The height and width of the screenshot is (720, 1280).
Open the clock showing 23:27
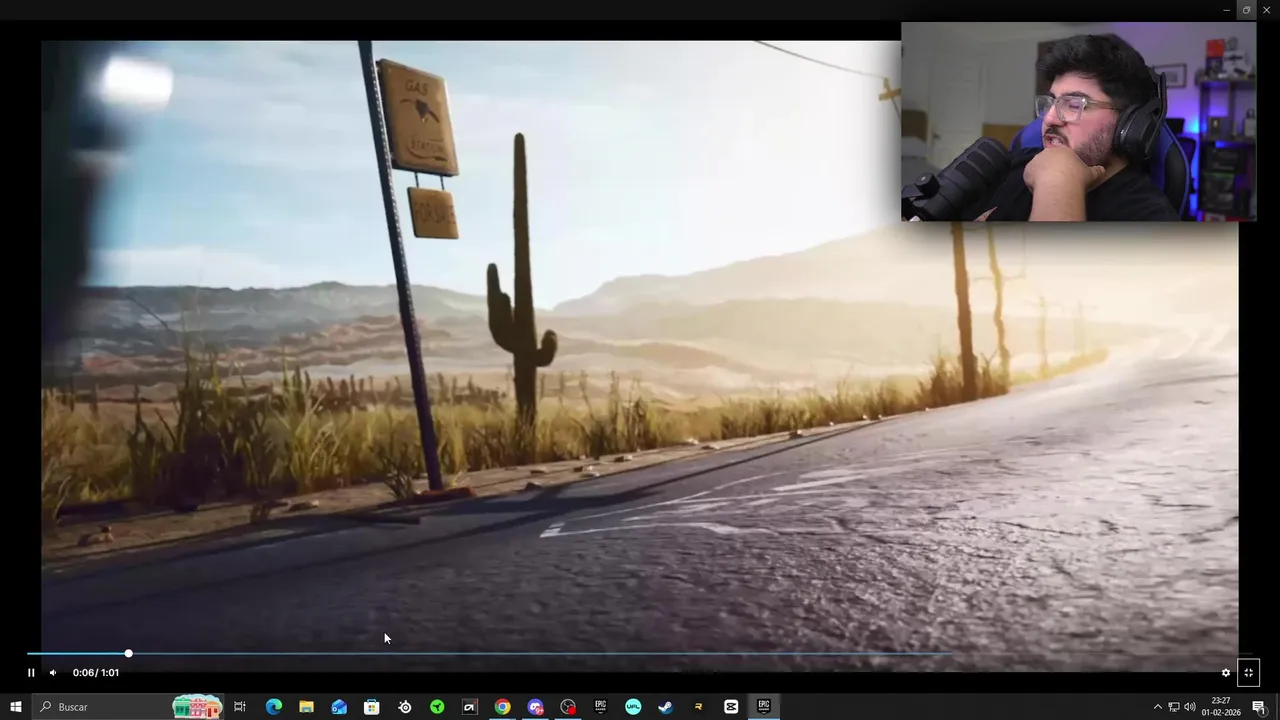tap(1221, 707)
